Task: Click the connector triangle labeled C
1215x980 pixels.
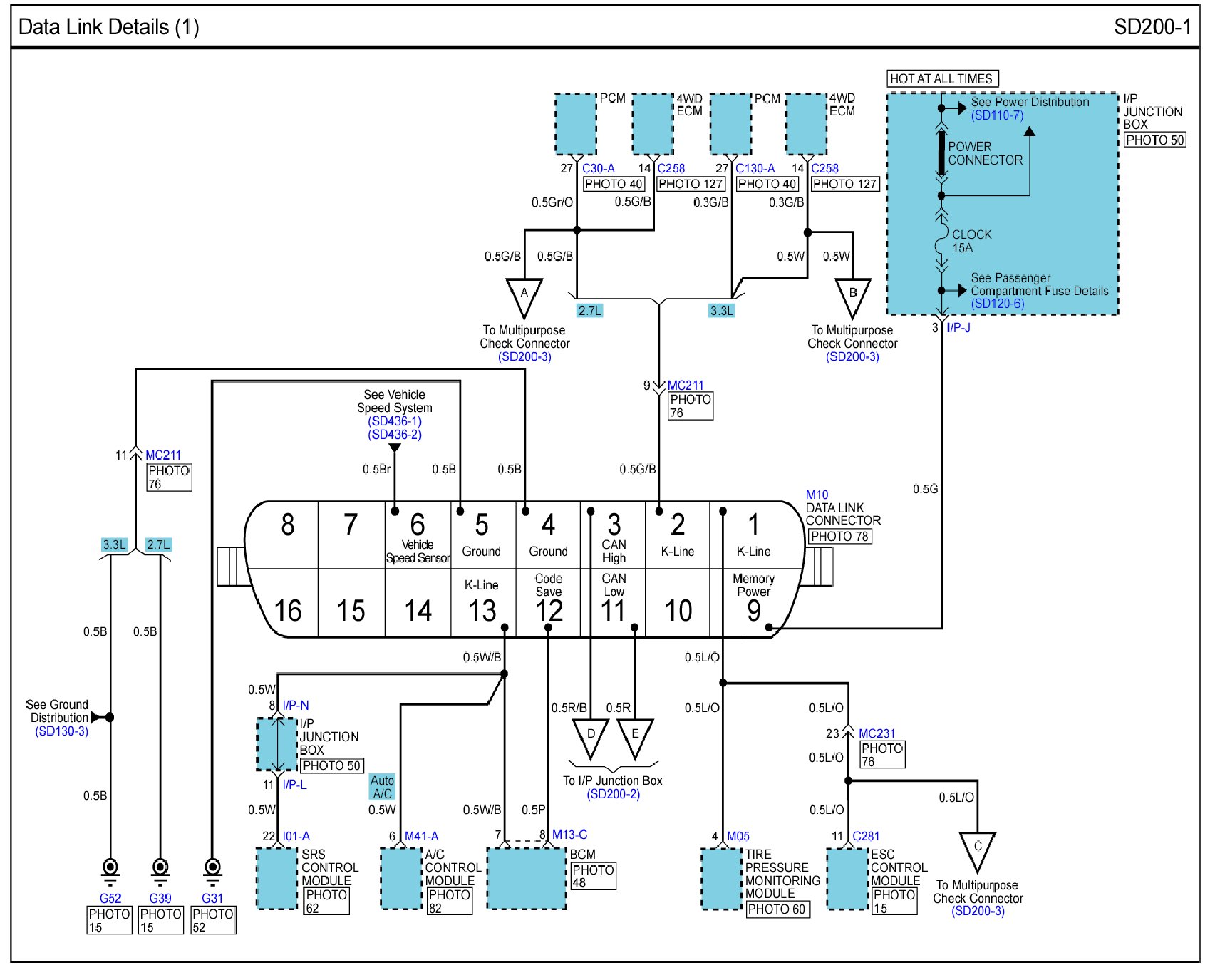Action: (x=977, y=850)
